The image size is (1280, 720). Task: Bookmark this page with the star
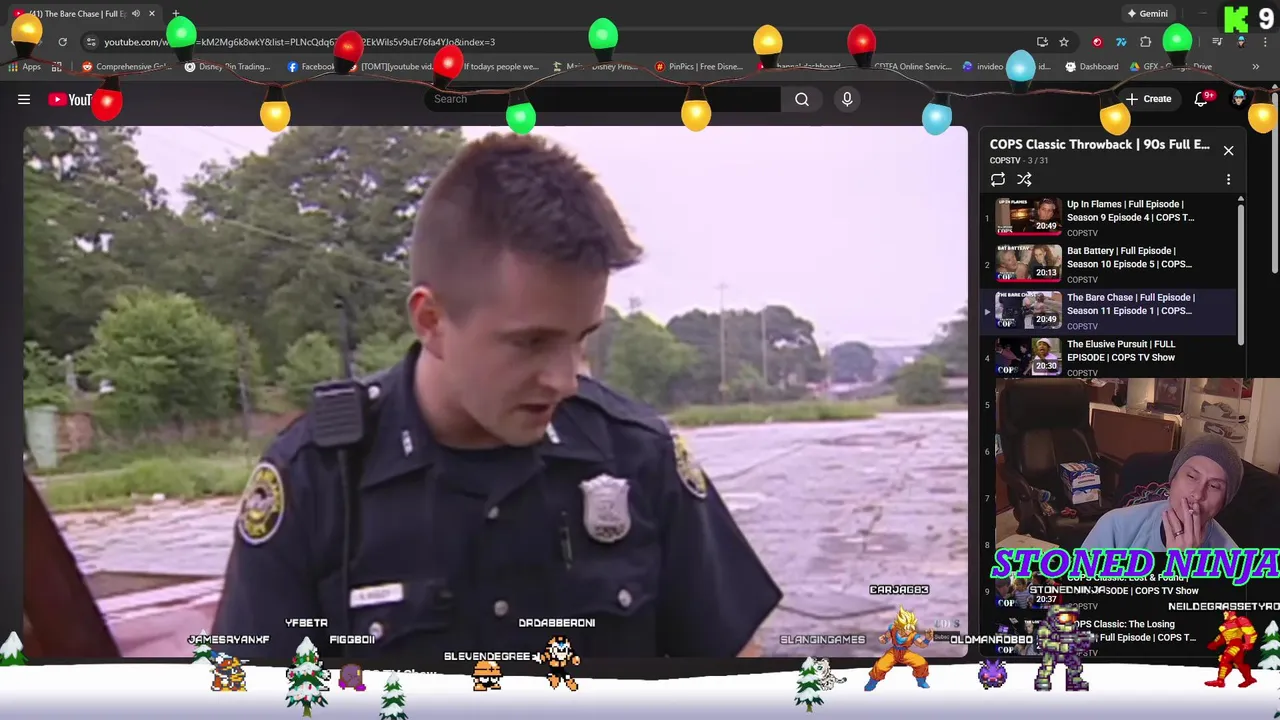click(1064, 42)
